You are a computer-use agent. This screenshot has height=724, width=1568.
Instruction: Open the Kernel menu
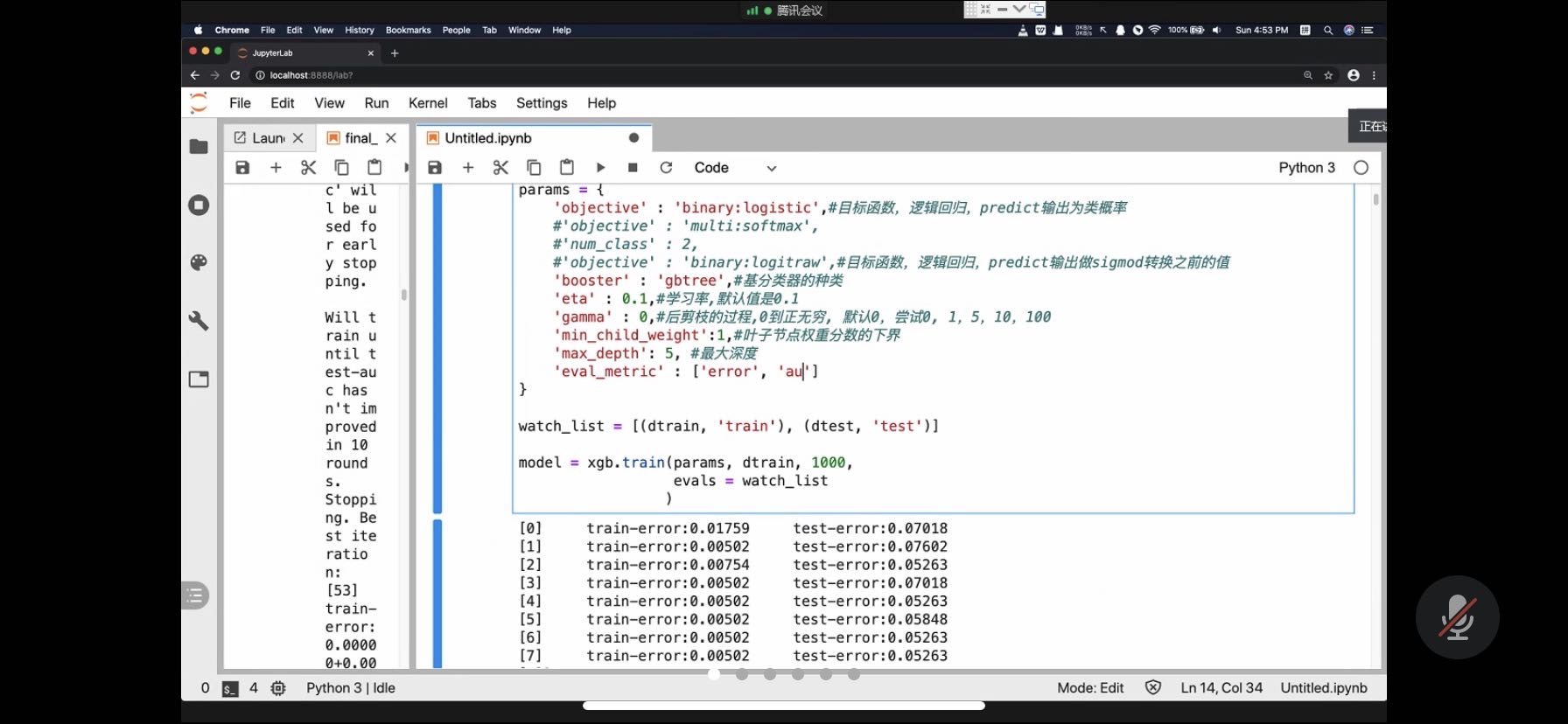[x=428, y=103]
